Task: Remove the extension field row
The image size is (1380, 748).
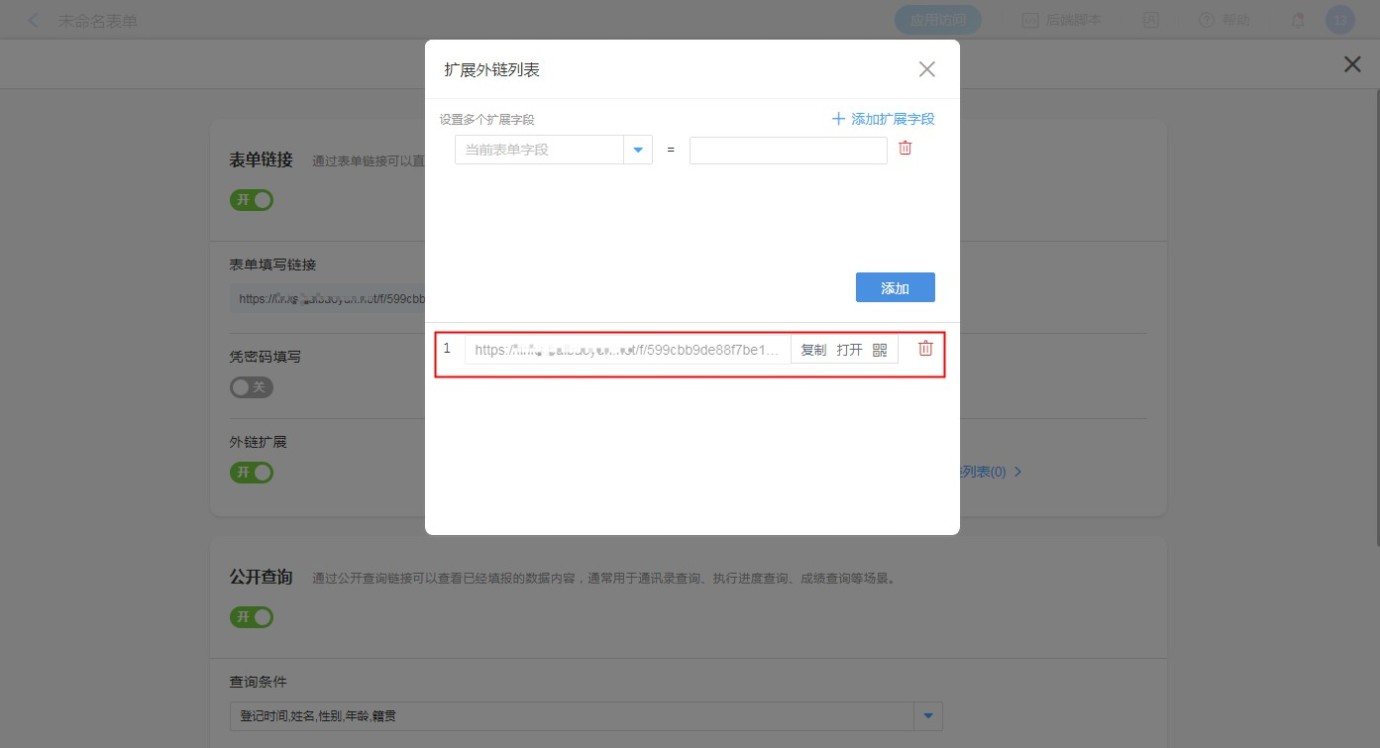Action: tap(905, 148)
